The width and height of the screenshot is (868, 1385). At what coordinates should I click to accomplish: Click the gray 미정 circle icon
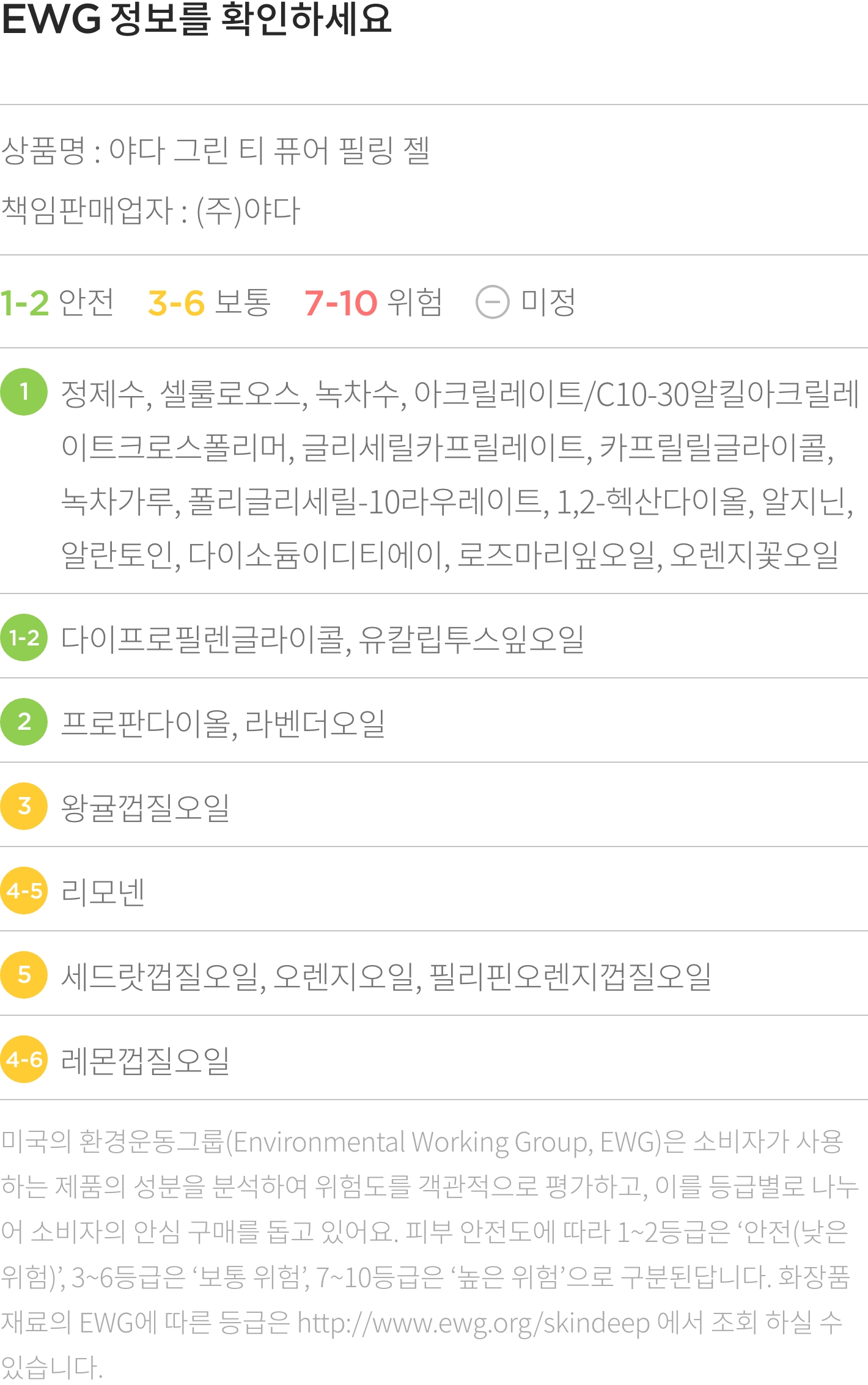[492, 302]
